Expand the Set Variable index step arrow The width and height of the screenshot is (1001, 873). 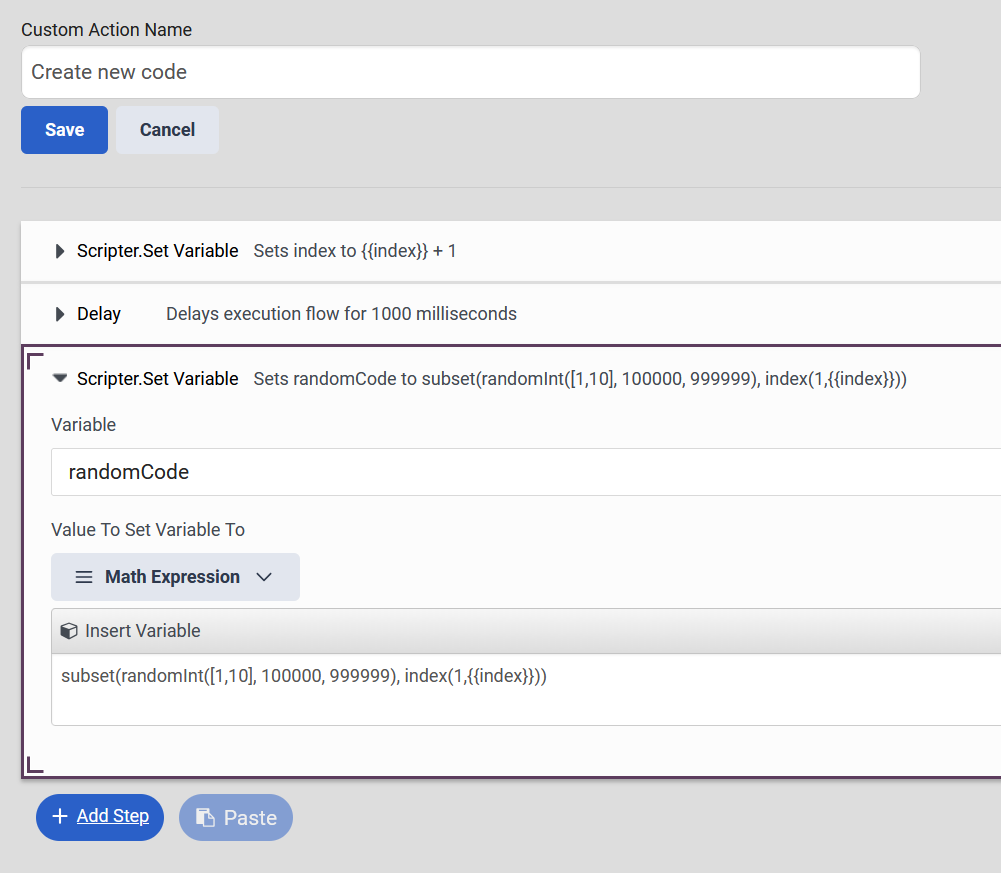[60, 251]
